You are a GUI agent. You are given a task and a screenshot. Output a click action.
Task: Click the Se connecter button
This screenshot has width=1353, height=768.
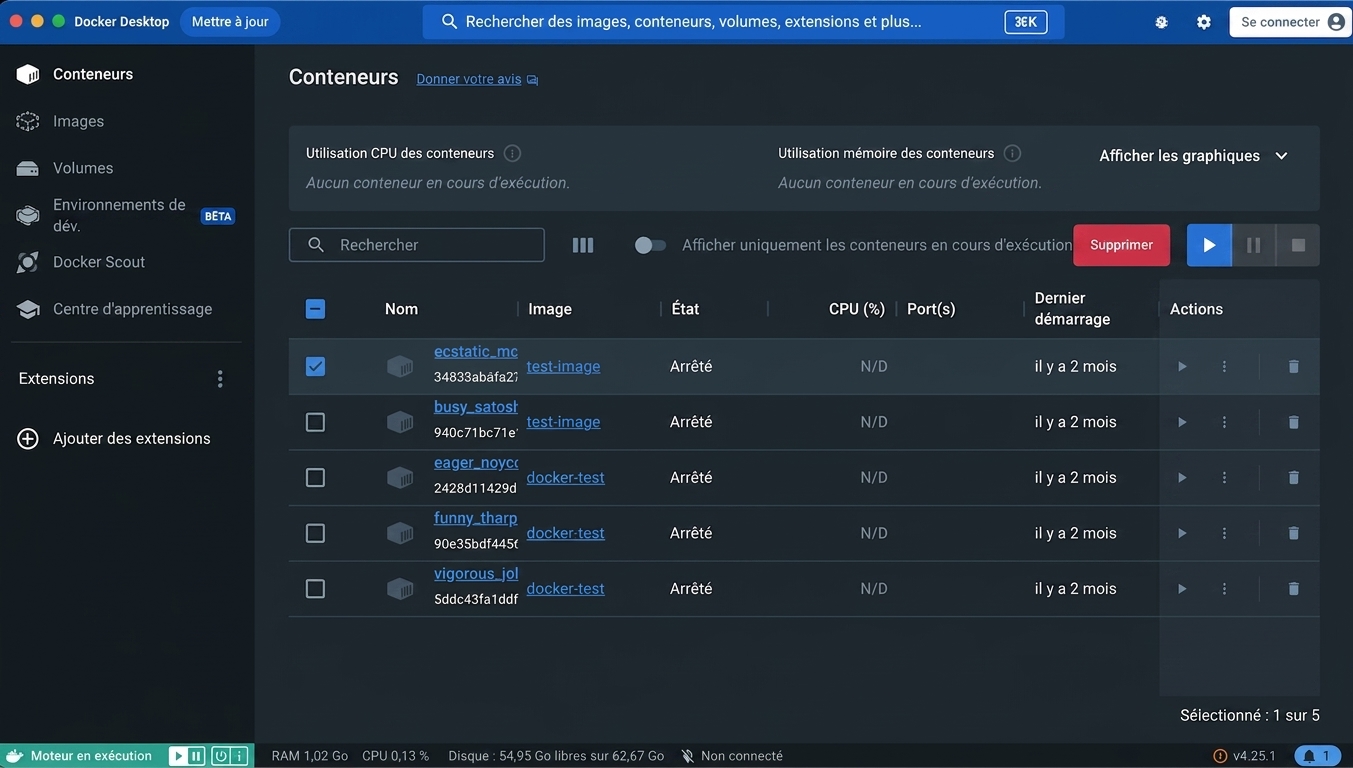1290,22
